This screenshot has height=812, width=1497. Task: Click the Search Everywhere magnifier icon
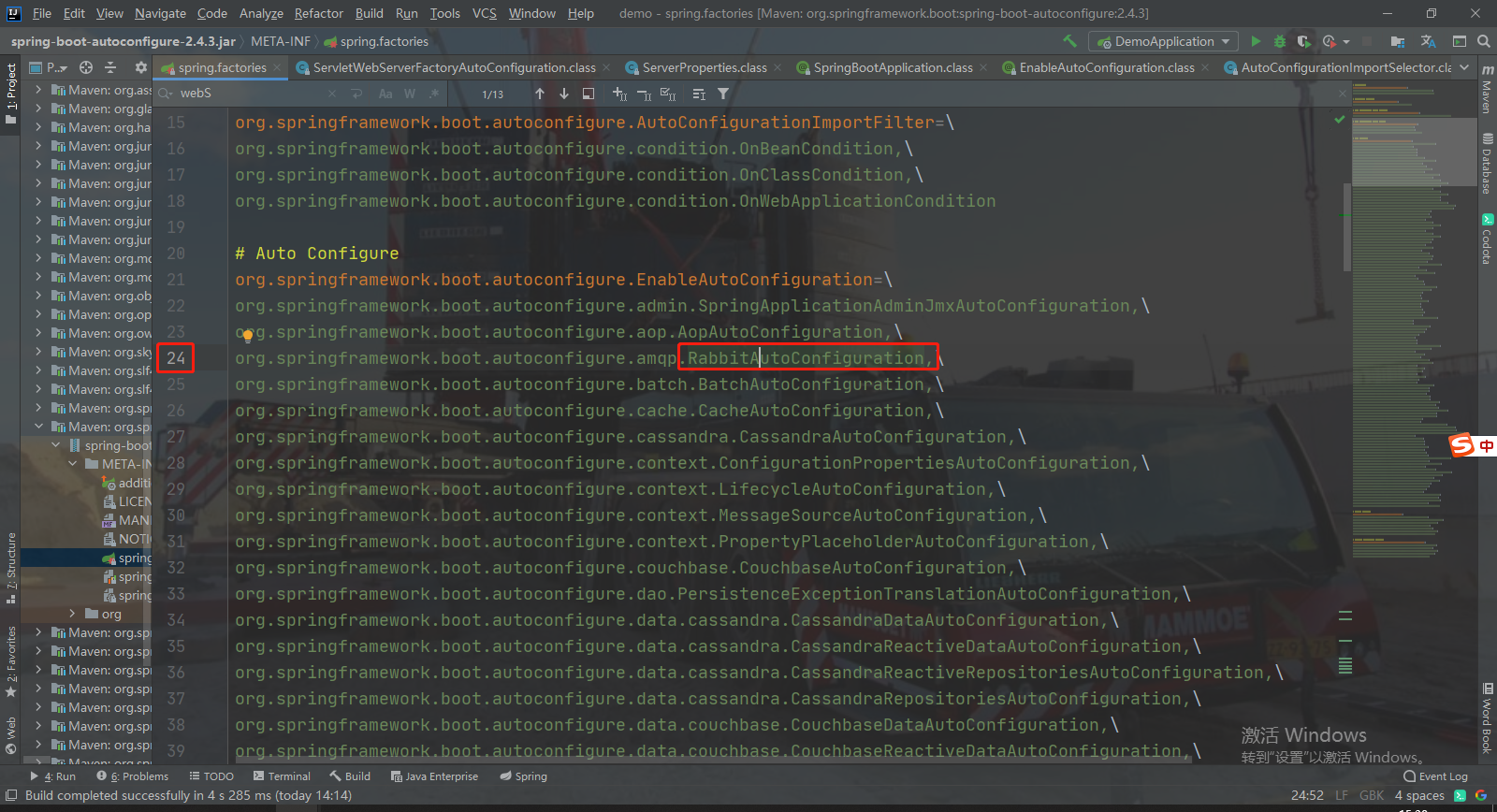[1484, 41]
